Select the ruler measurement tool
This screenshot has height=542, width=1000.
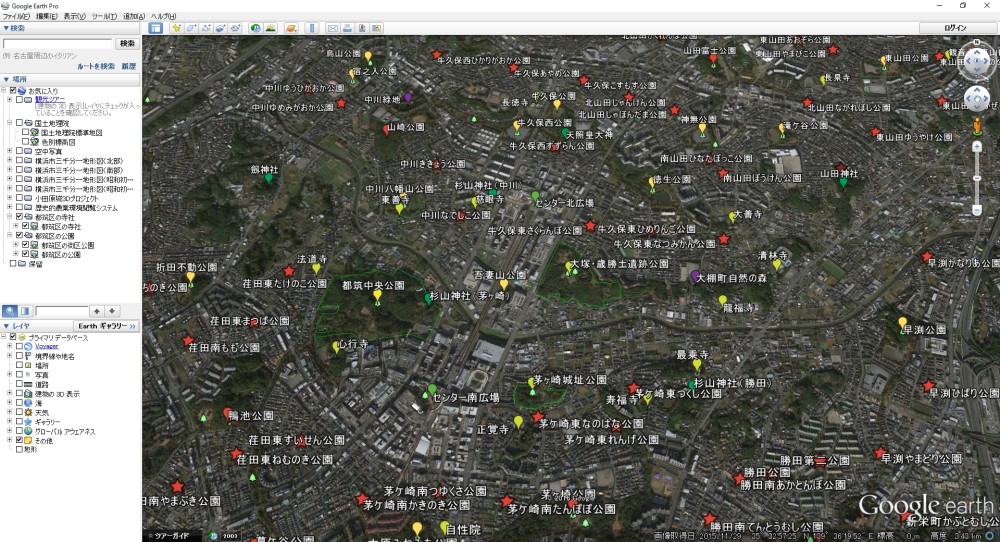tap(311, 28)
